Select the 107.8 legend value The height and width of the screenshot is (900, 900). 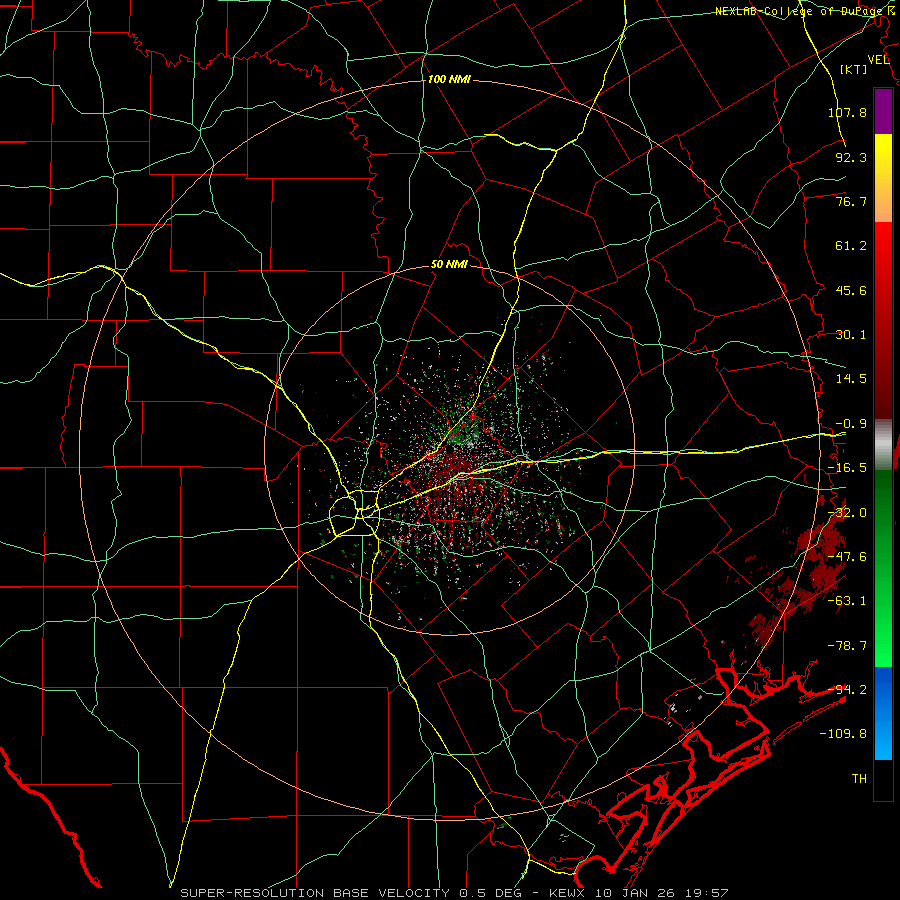tap(847, 112)
